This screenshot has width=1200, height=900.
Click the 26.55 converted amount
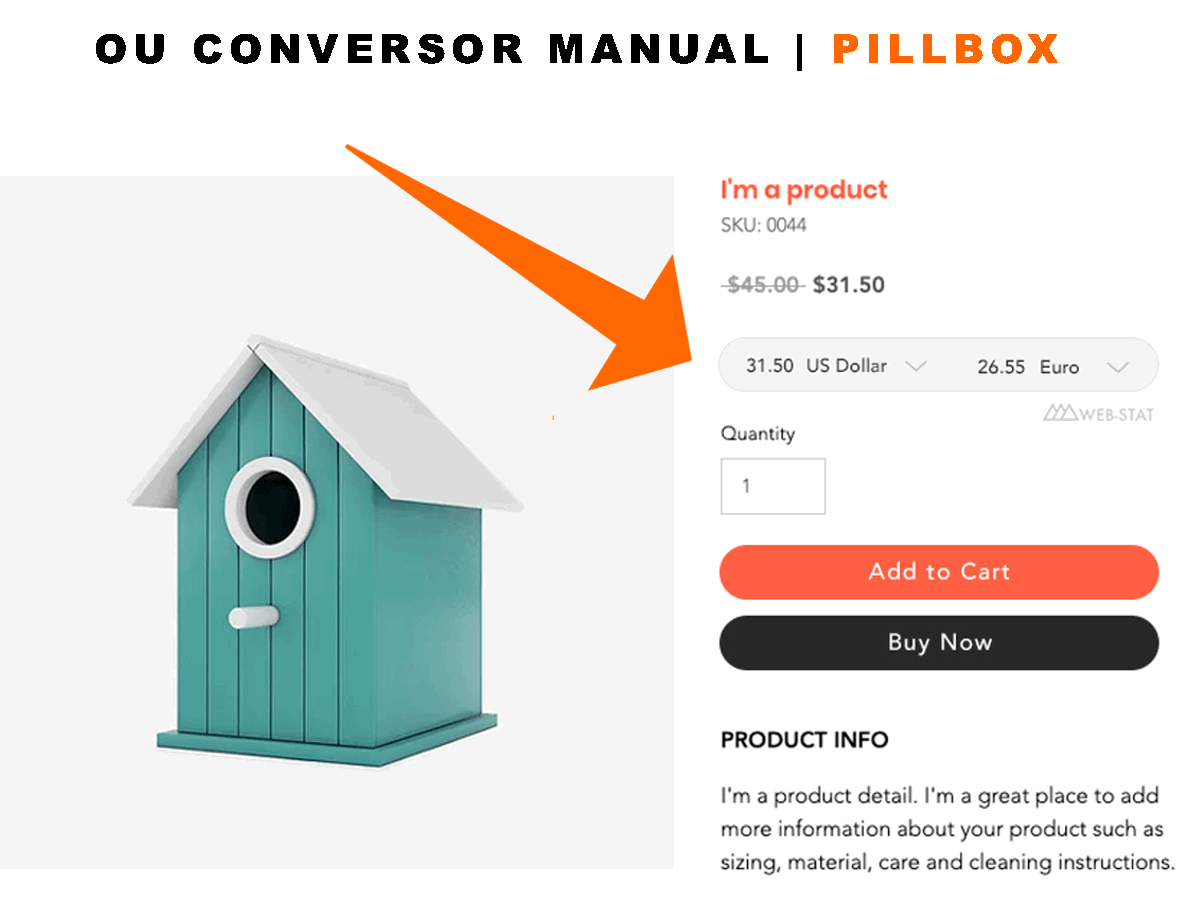[x=1001, y=367]
